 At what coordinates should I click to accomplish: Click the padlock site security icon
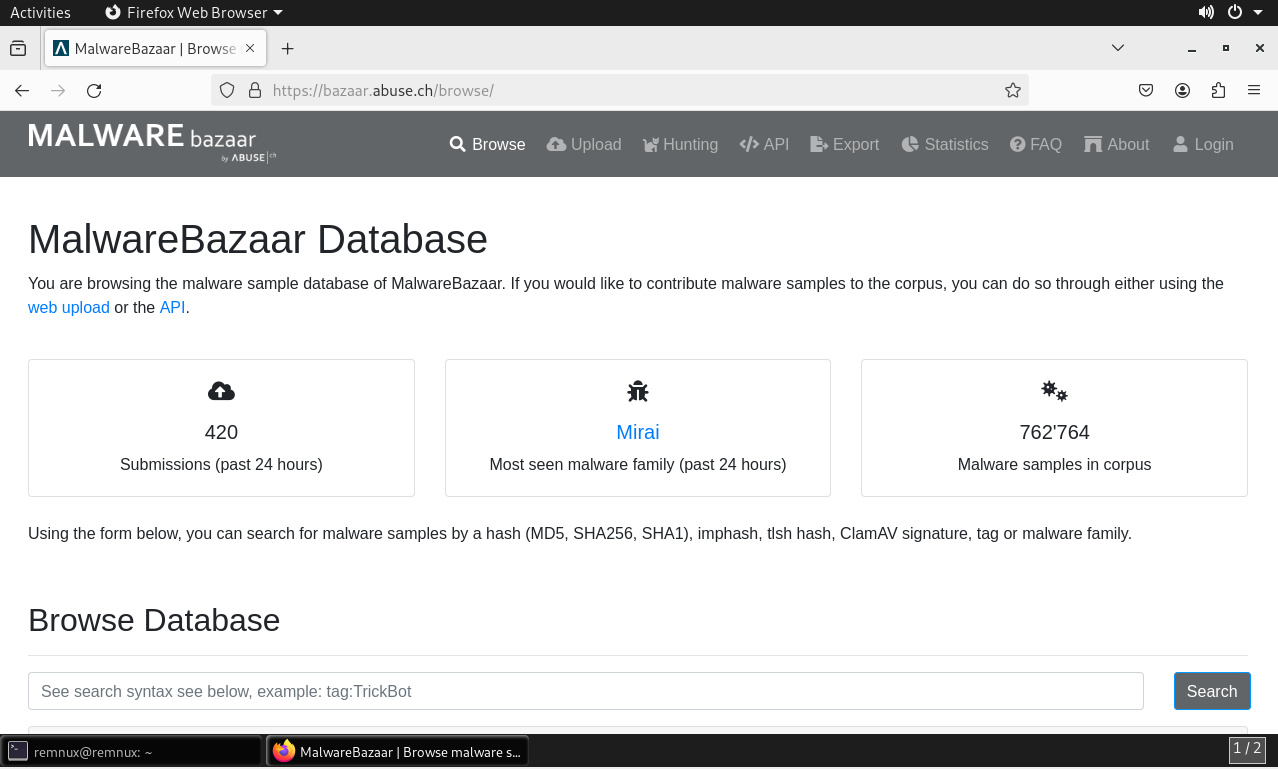pyautogui.click(x=254, y=90)
